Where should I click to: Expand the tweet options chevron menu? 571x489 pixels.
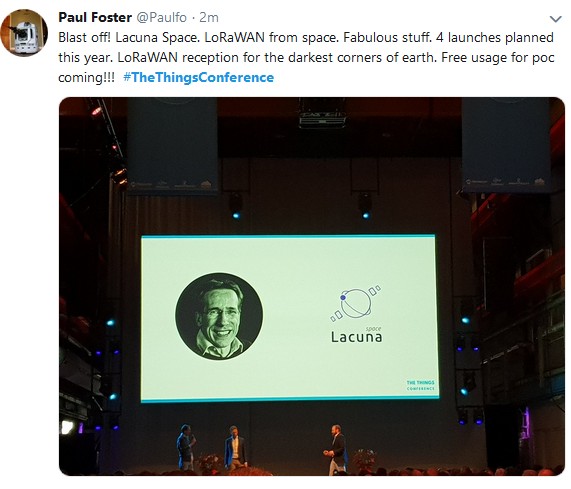(555, 19)
